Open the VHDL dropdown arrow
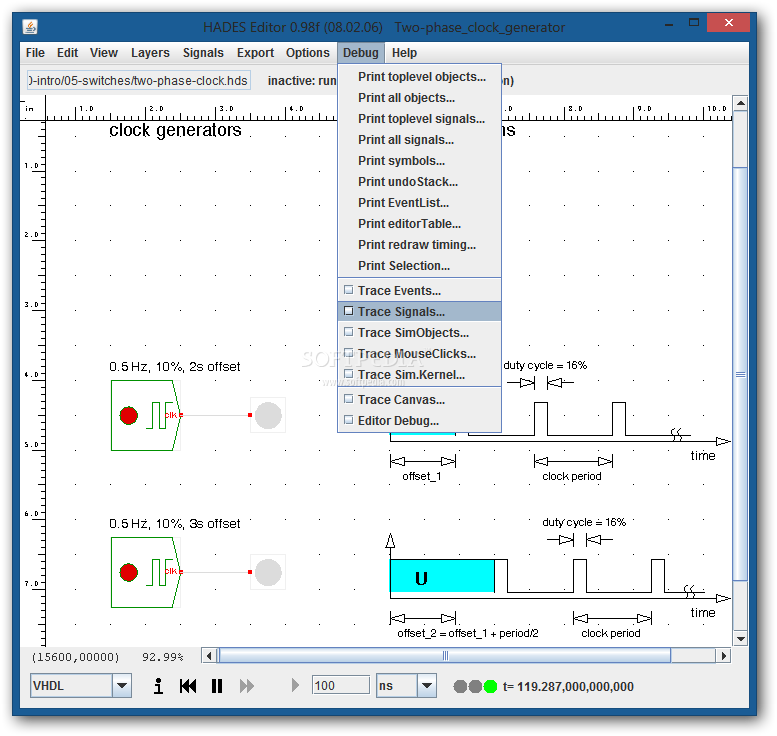Viewport: 777px width, 736px height. tap(121, 686)
